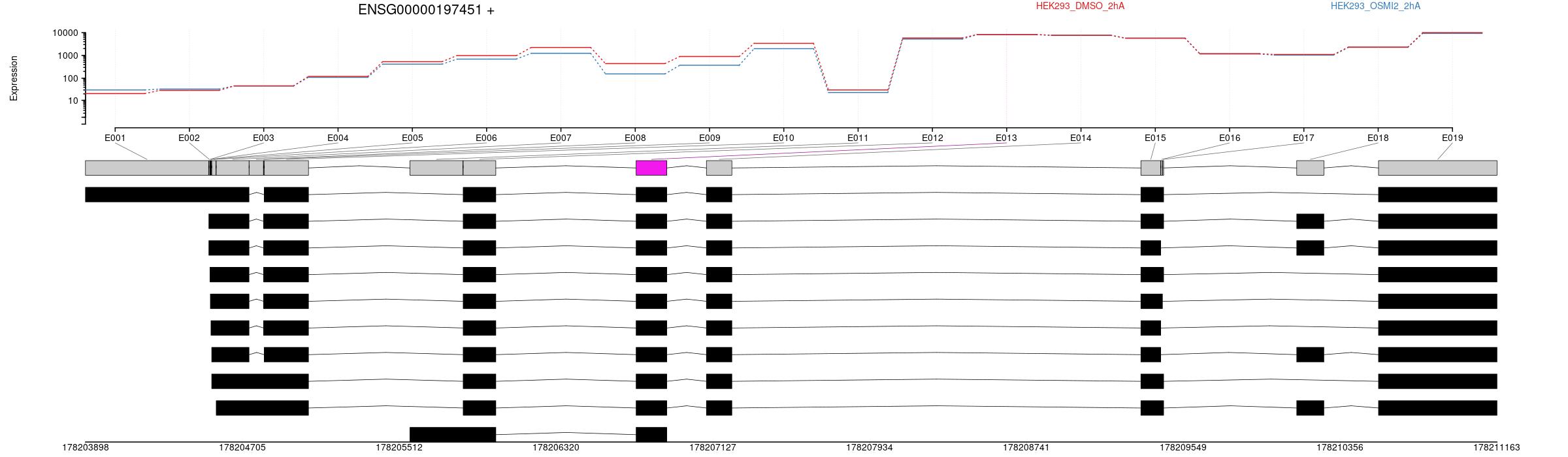Click genomic coordinate 178211163
This screenshot has width=1568, height=457.
(1497, 448)
